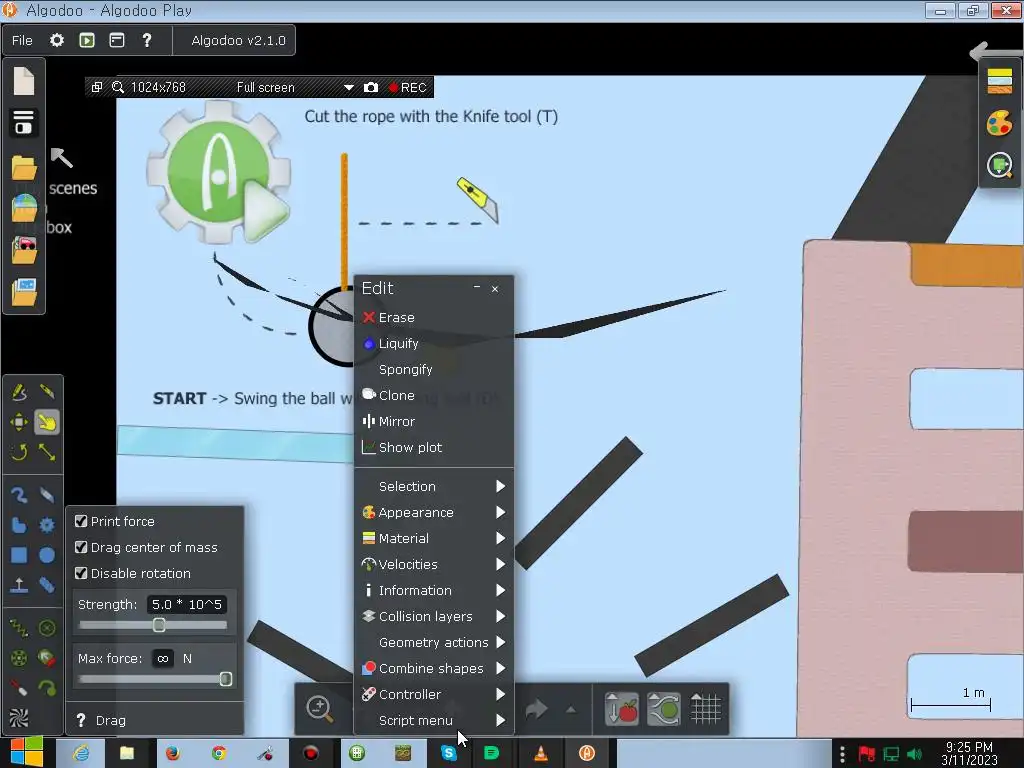The image size is (1024, 768).
Task: Select the Texture tool with spiral icon
Action: pos(19,718)
